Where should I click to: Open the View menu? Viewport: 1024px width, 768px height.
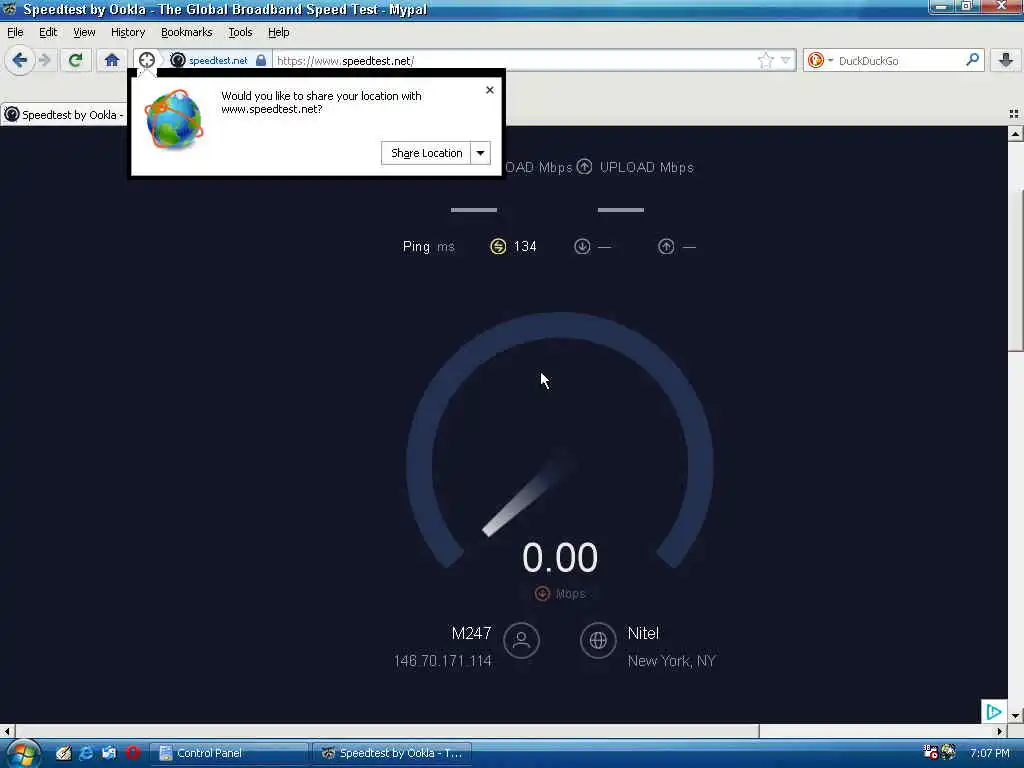point(84,32)
